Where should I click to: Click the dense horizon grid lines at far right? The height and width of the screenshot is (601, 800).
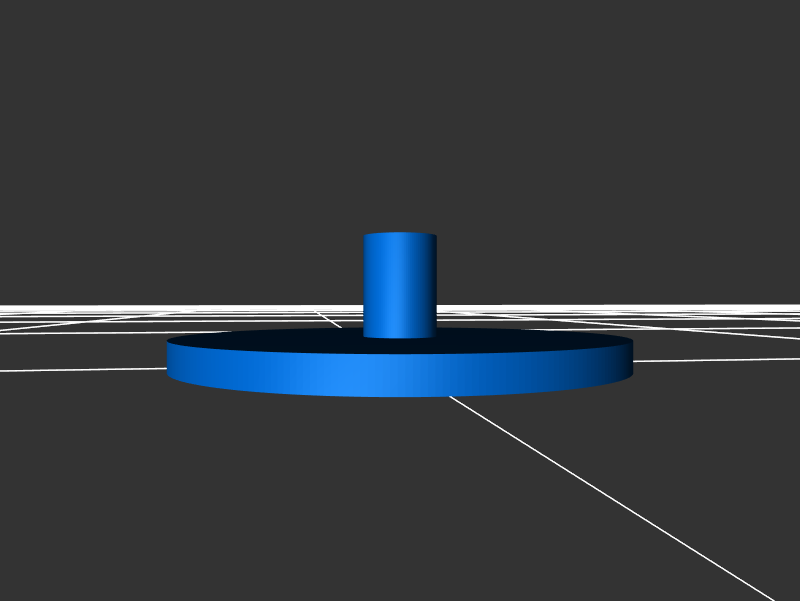click(760, 310)
